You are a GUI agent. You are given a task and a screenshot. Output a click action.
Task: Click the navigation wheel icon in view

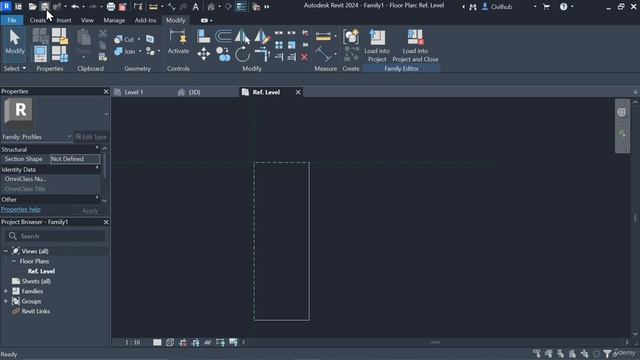tap(622, 112)
